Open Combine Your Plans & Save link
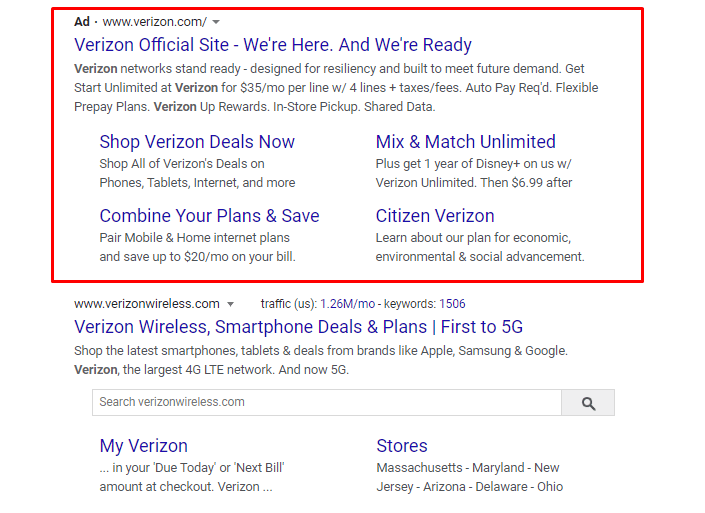The height and width of the screenshot is (513, 705). (210, 216)
